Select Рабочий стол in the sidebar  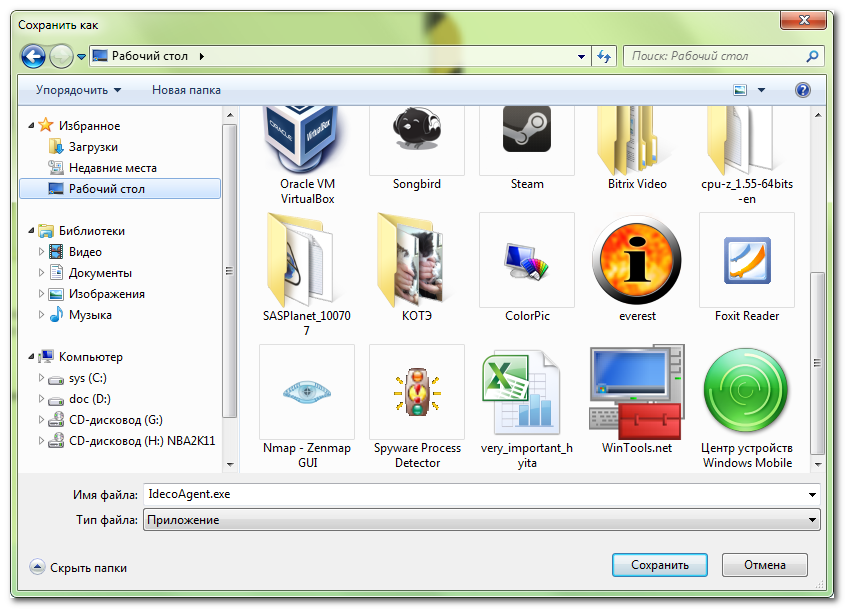coord(120,189)
